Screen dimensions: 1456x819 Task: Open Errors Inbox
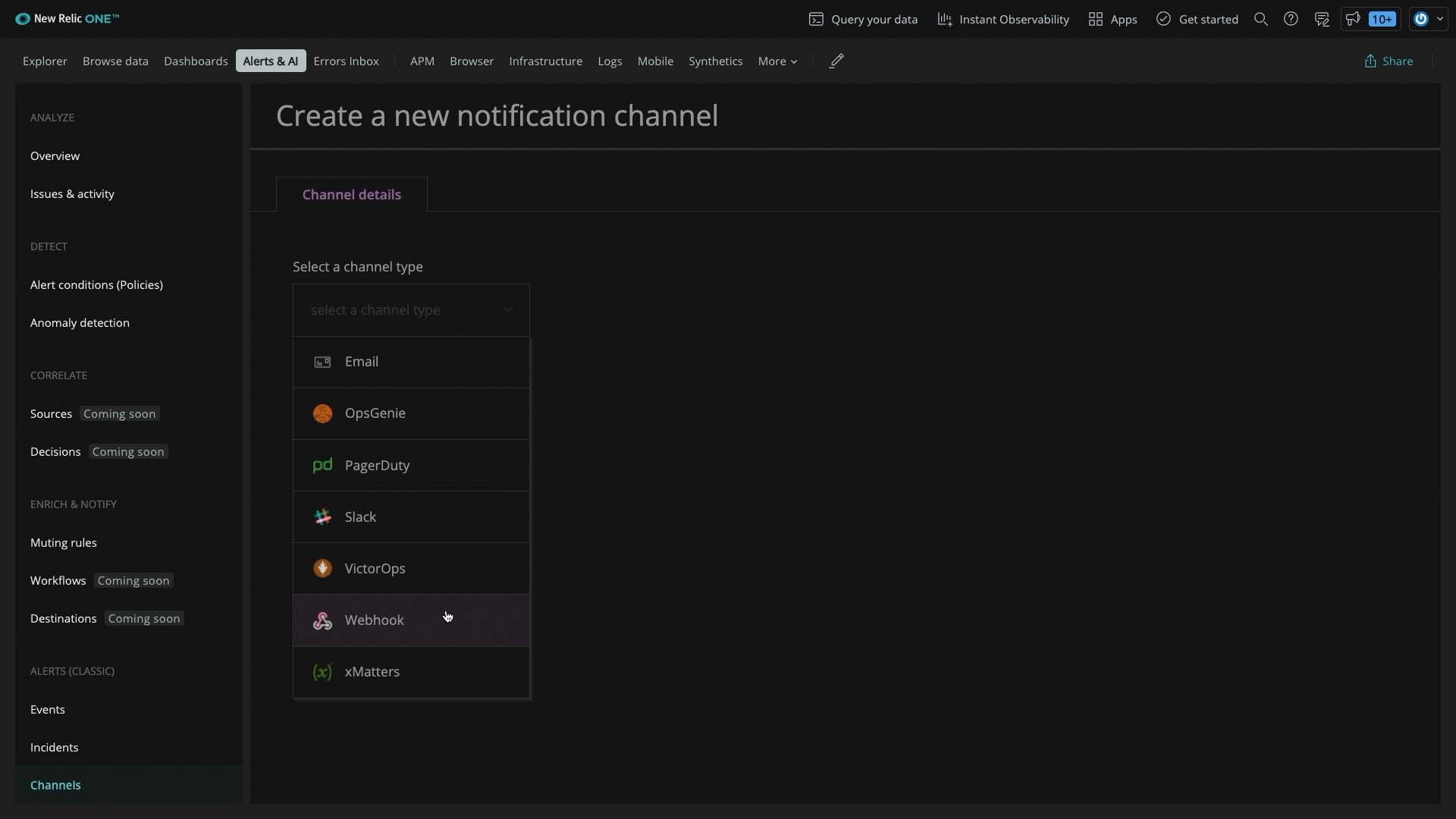(x=346, y=61)
